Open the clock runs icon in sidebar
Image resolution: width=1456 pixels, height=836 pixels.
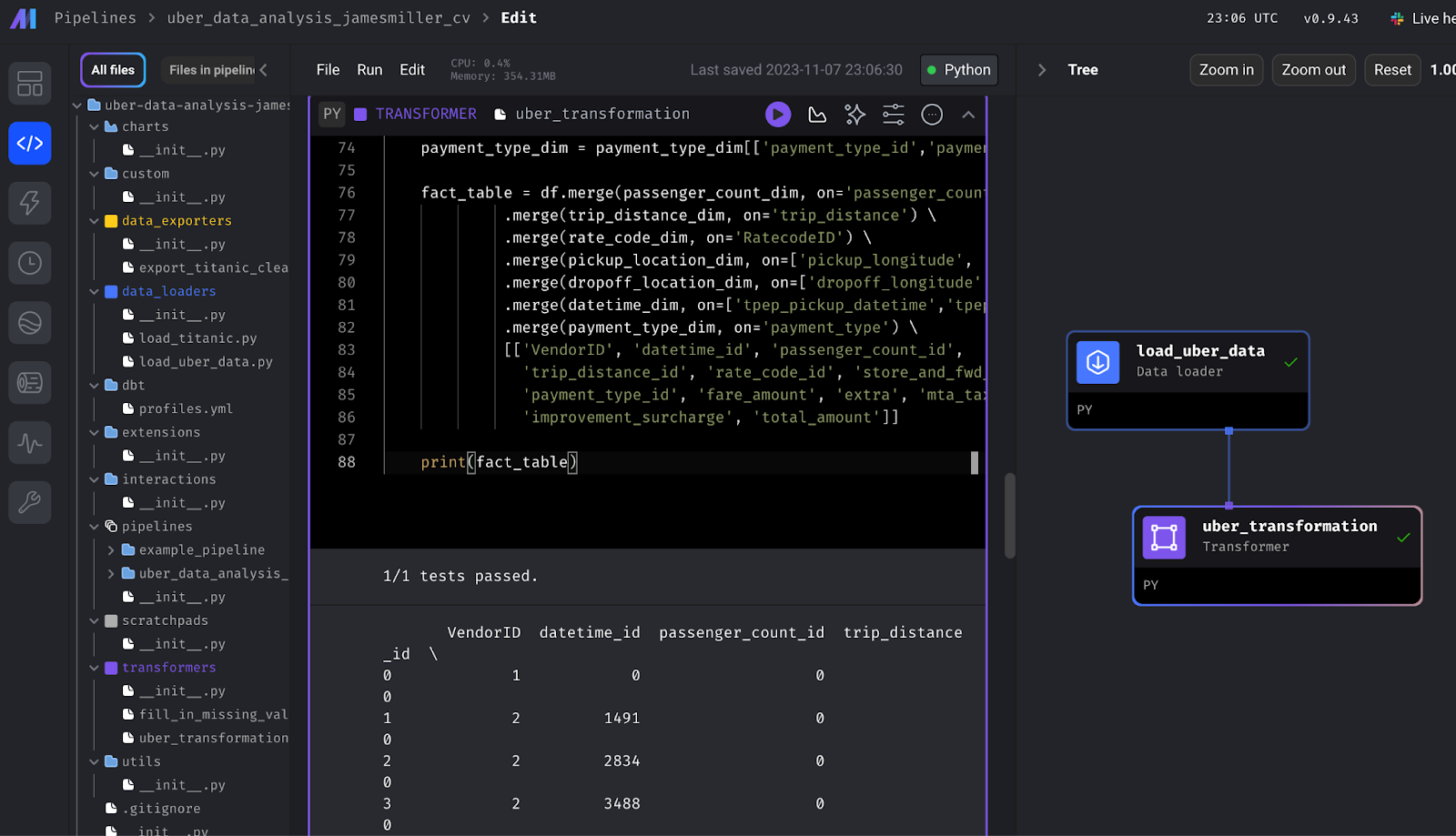pyautogui.click(x=30, y=263)
